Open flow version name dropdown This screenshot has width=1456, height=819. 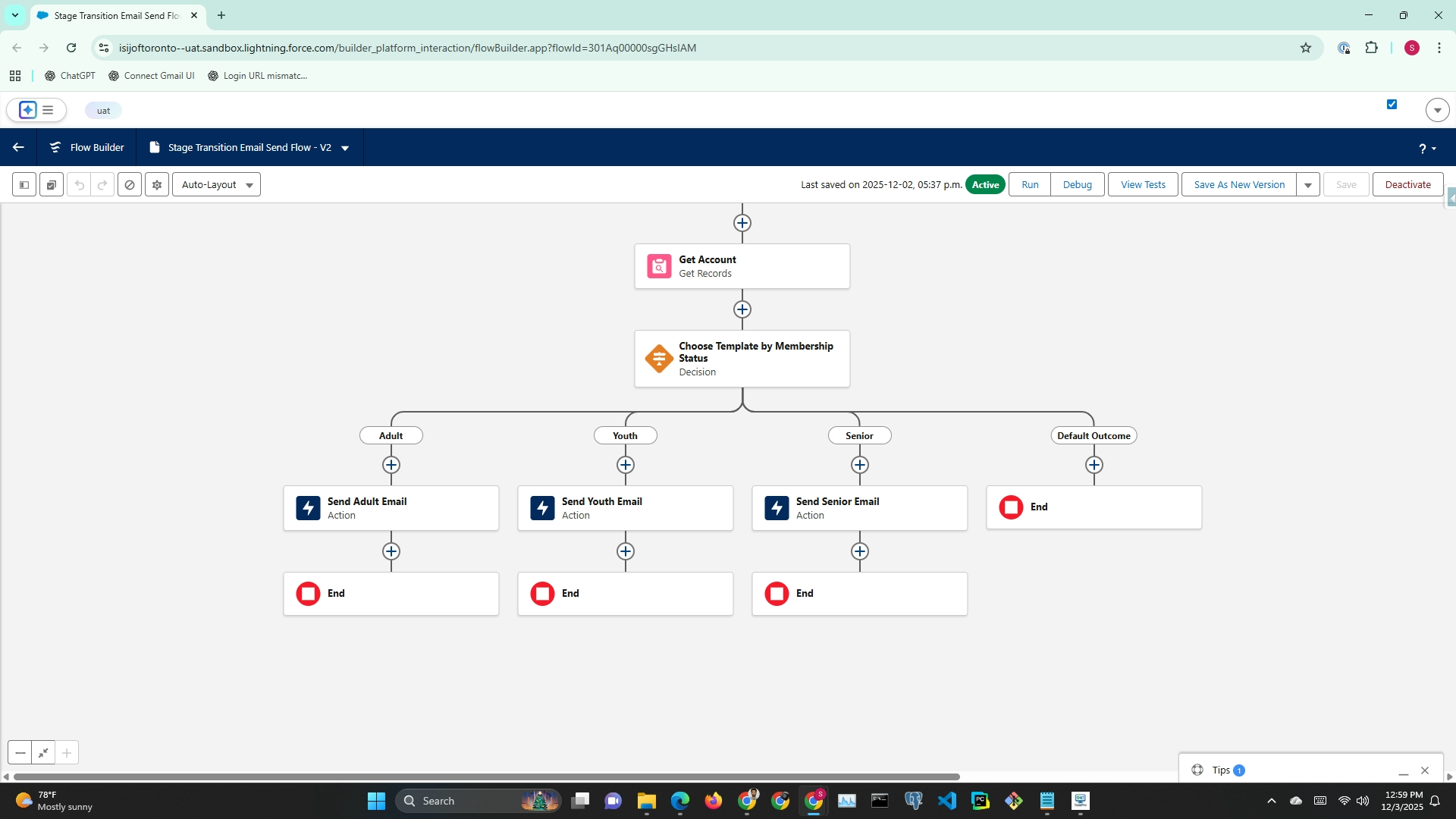click(x=345, y=148)
